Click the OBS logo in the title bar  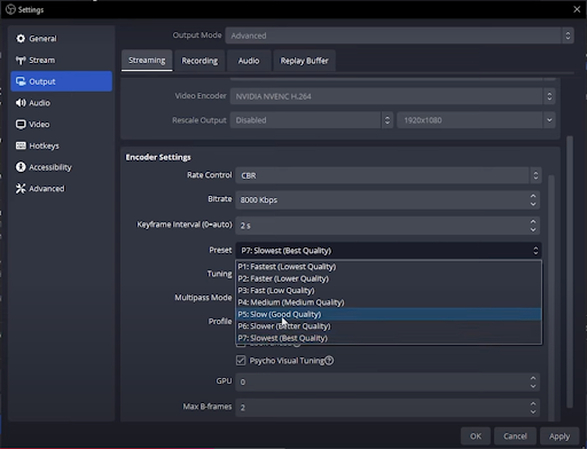[10, 9]
